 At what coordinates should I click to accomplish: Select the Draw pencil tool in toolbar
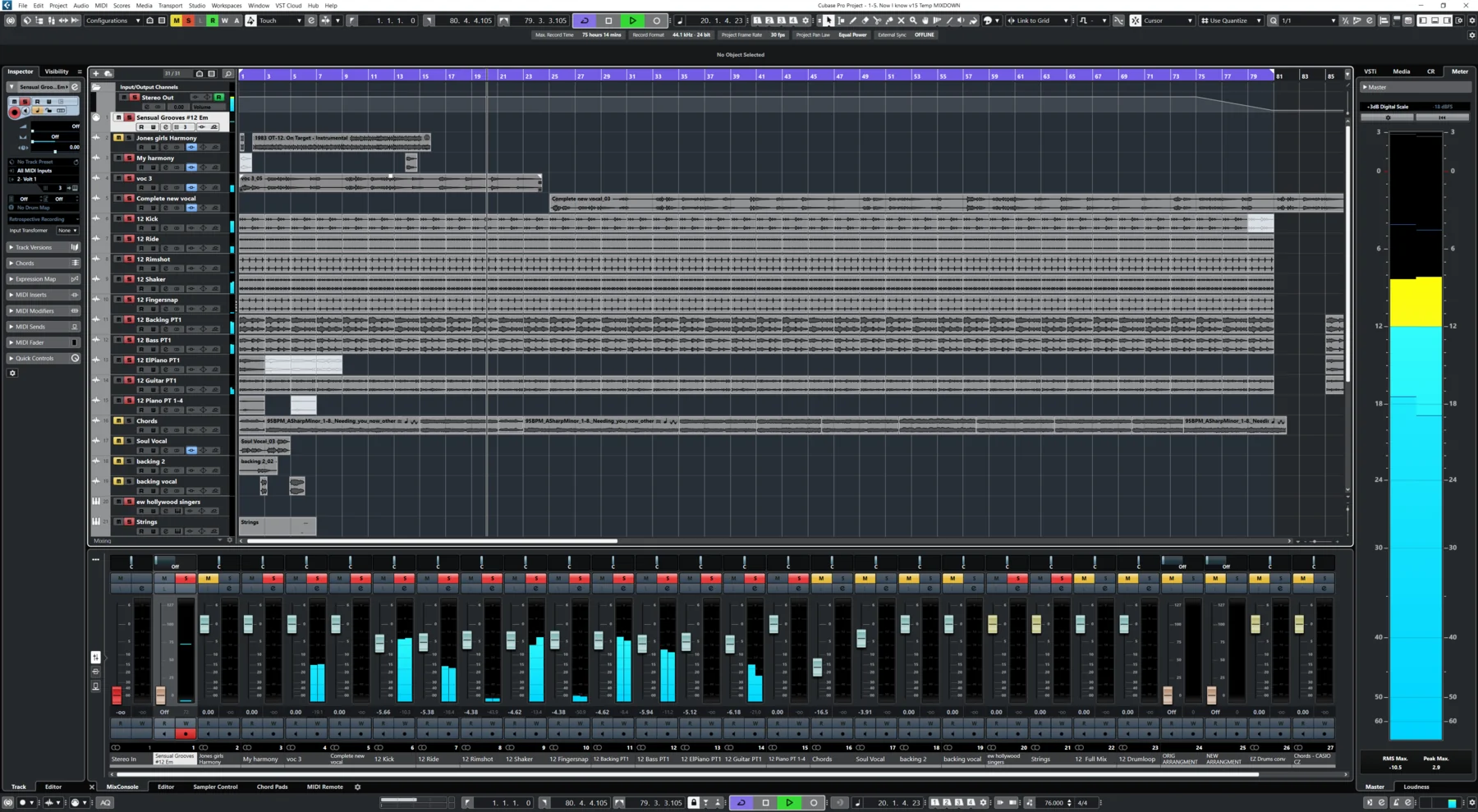[853, 21]
